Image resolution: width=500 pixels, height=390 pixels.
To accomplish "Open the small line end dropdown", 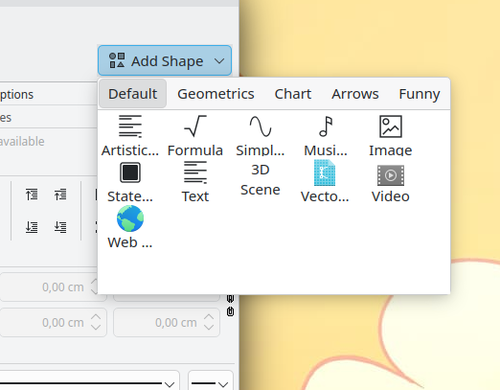I will [211, 381].
